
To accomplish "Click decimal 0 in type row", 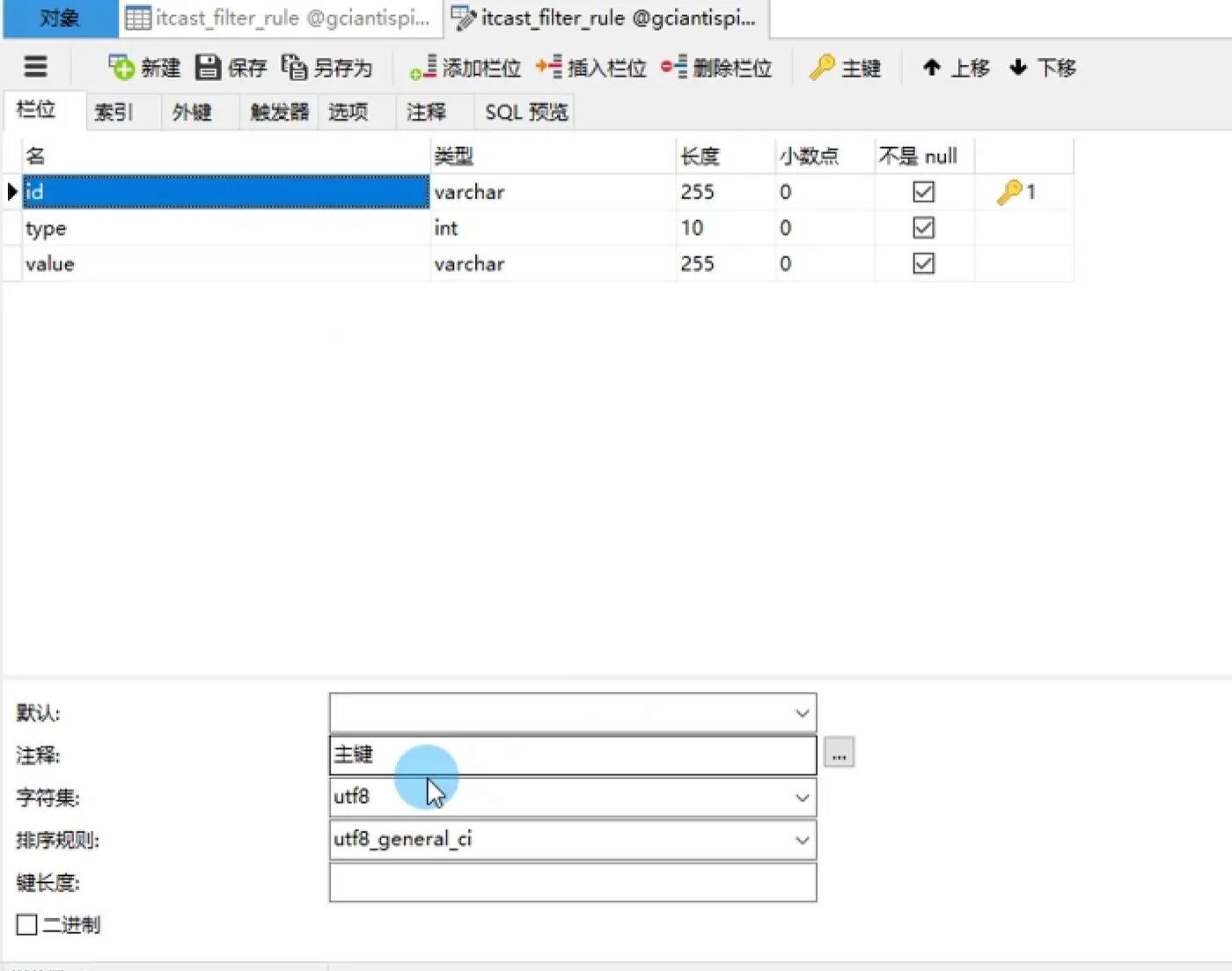I will coord(825,228).
